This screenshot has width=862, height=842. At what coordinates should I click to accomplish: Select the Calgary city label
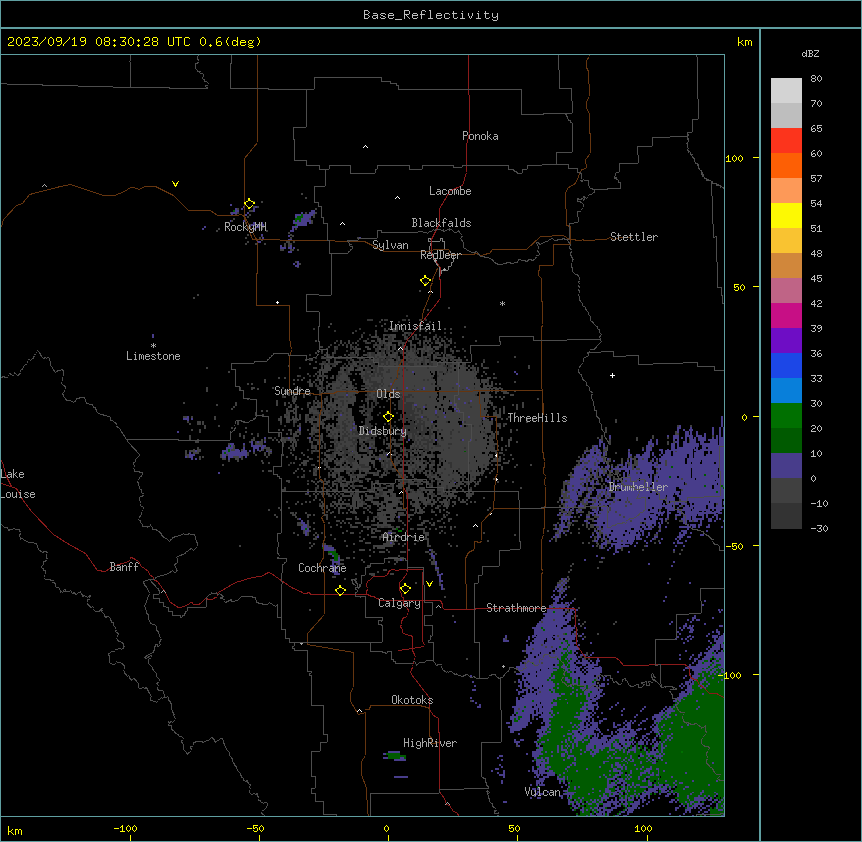point(399,603)
